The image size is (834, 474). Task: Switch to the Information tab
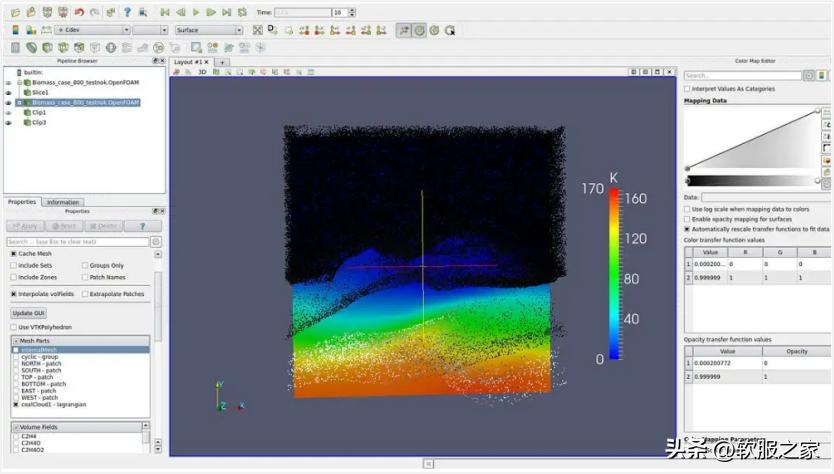62,202
